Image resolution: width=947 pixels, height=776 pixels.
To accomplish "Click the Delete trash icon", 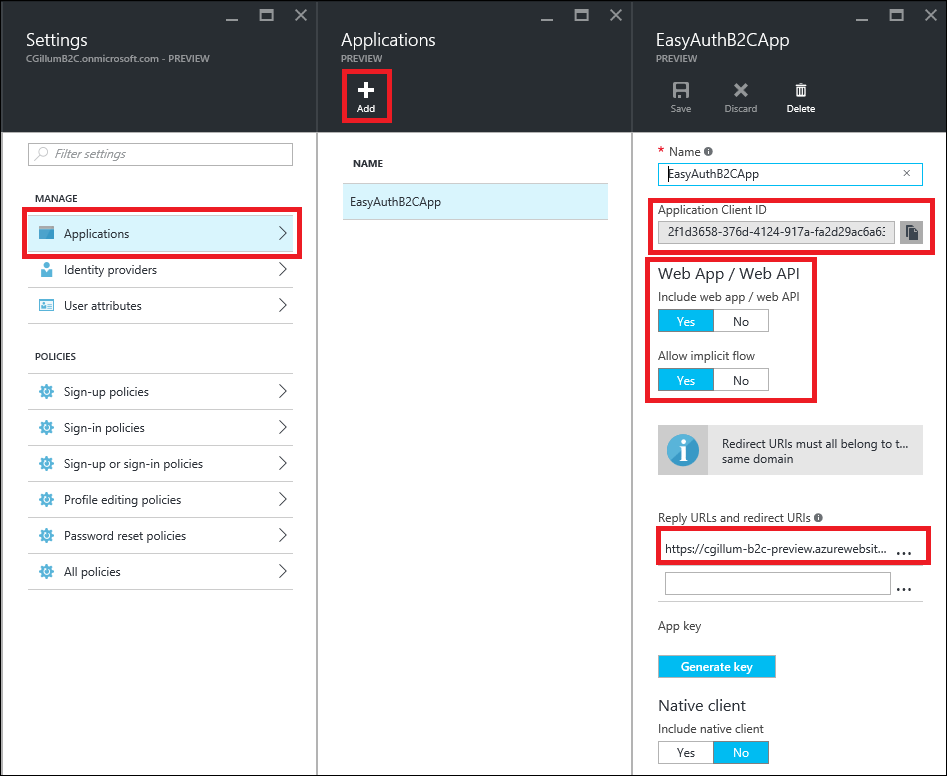I will click(800, 91).
